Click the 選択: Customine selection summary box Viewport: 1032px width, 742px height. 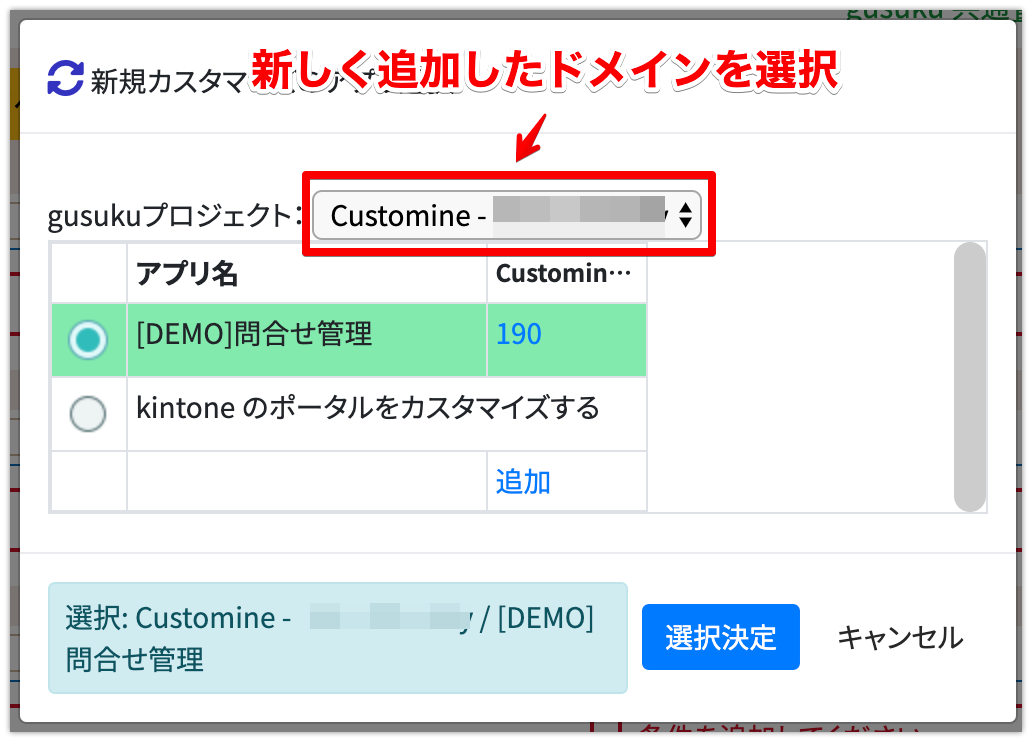tap(338, 638)
